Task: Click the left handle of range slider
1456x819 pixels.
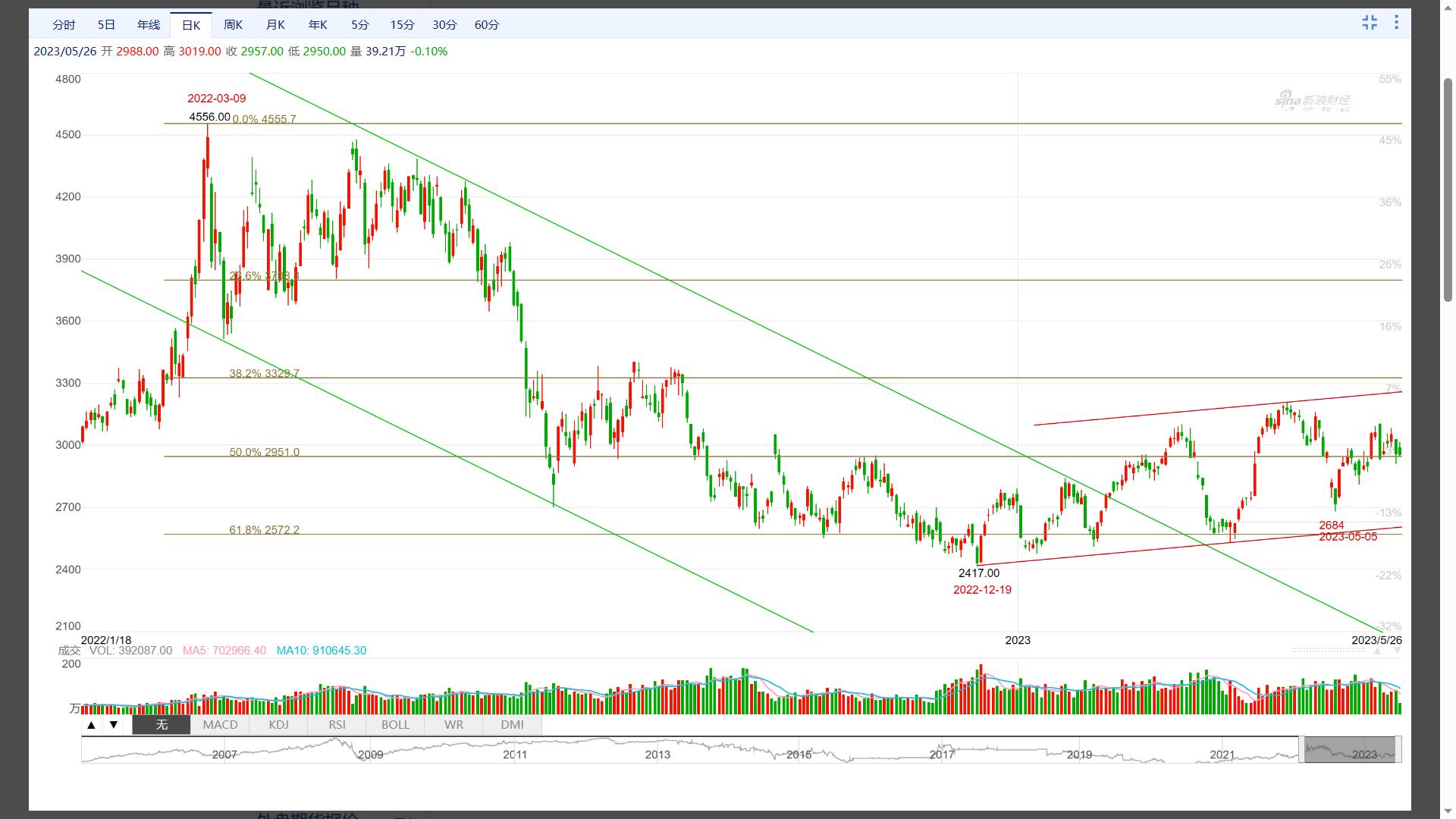Action: coord(1301,749)
